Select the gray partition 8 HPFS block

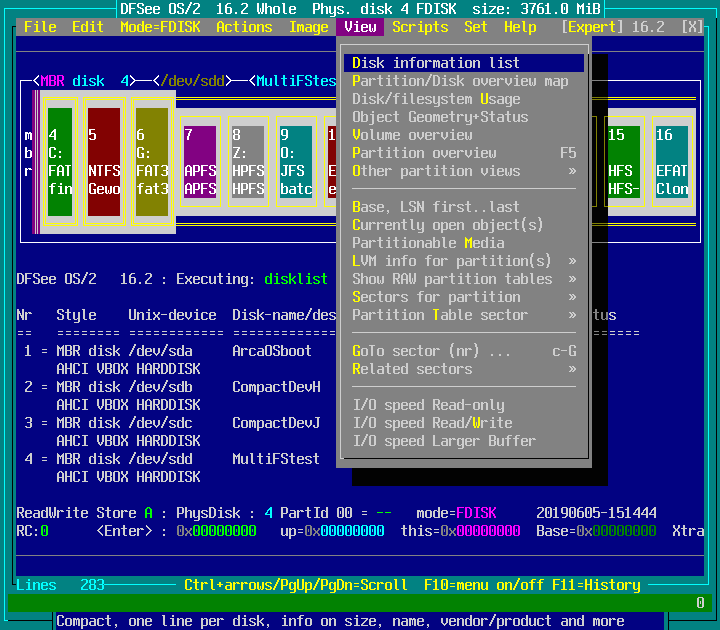pos(248,161)
